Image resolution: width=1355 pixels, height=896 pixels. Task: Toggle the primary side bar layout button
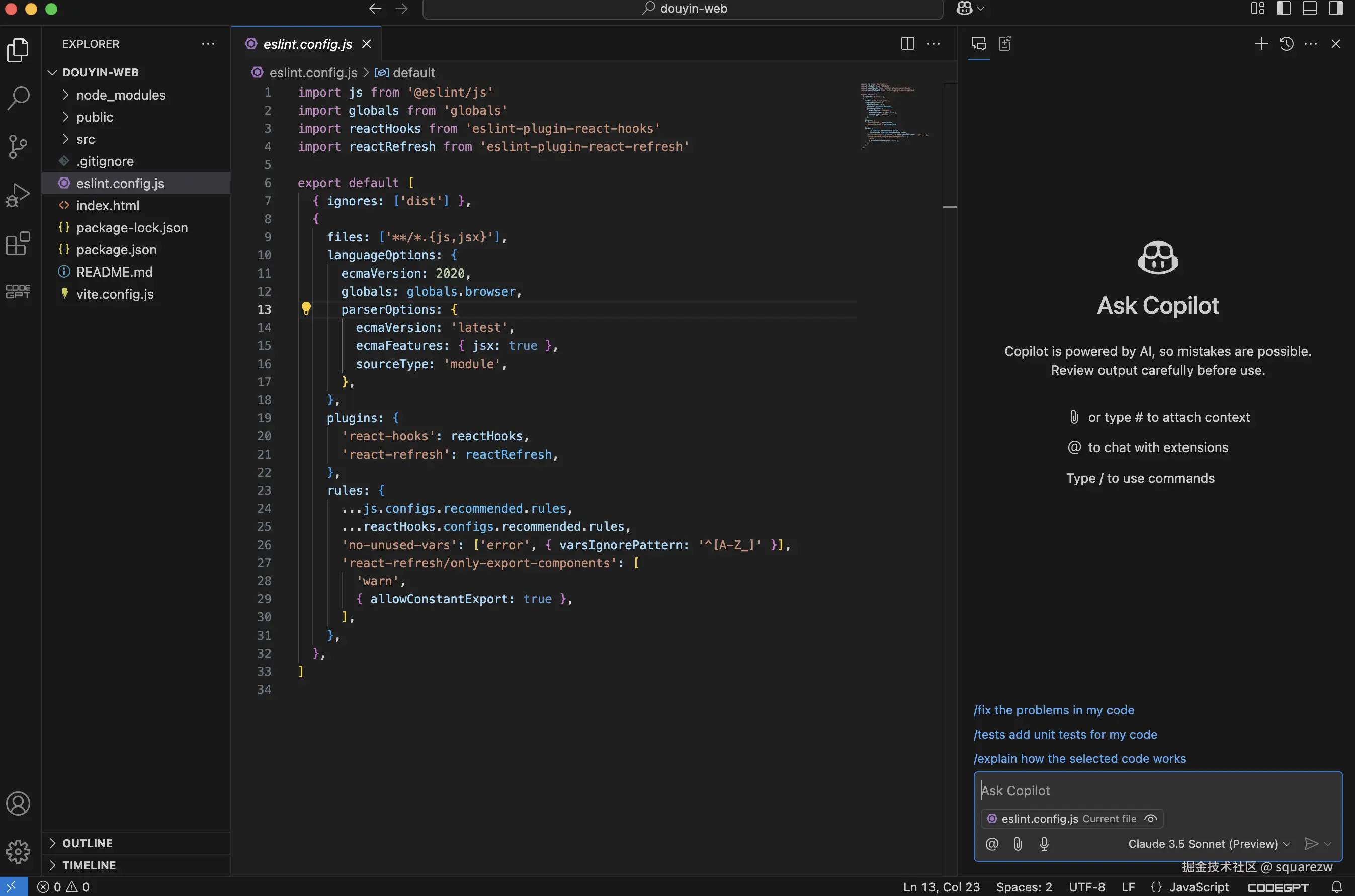pos(1283,9)
